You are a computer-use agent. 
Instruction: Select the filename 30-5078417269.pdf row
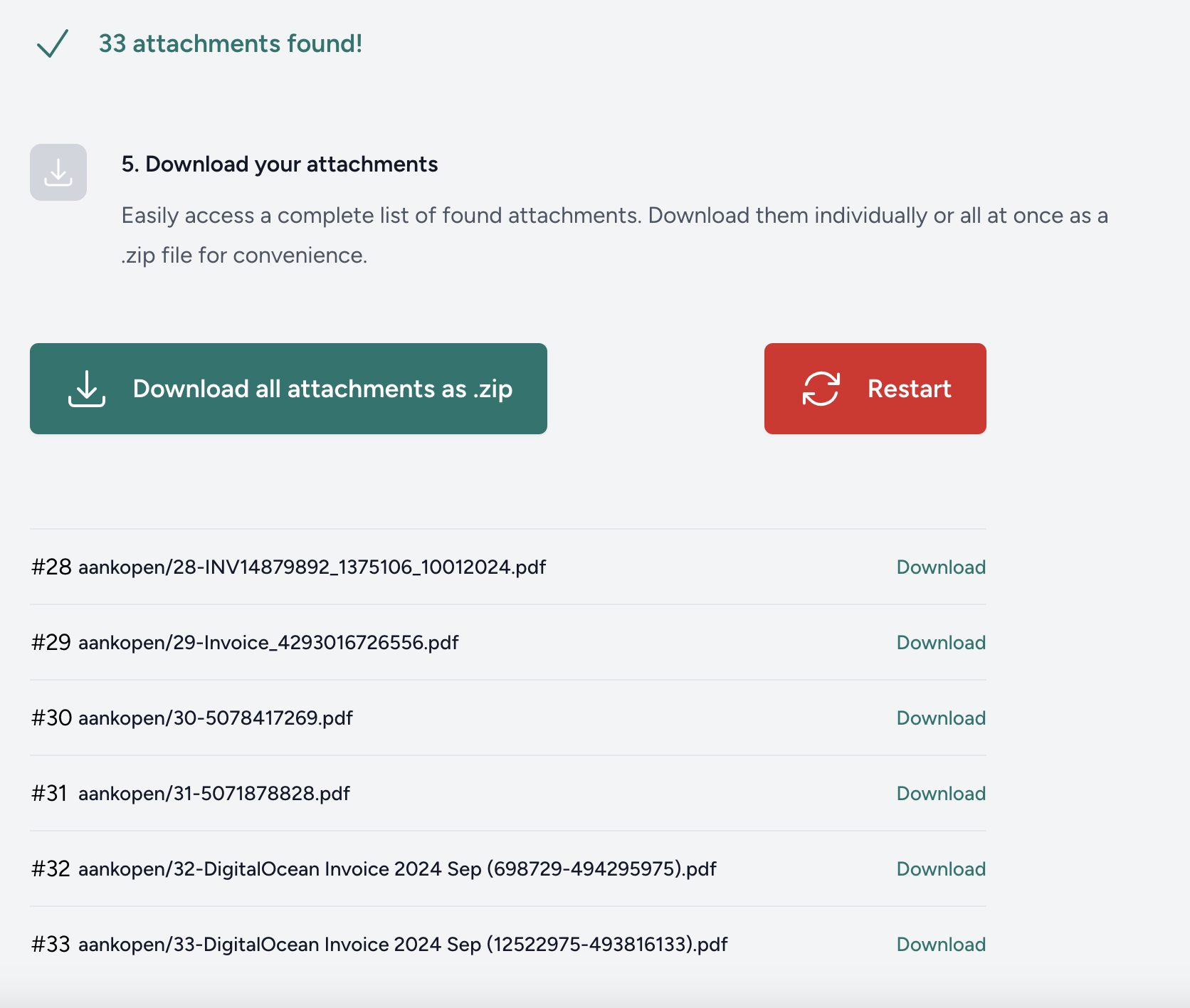click(x=216, y=718)
